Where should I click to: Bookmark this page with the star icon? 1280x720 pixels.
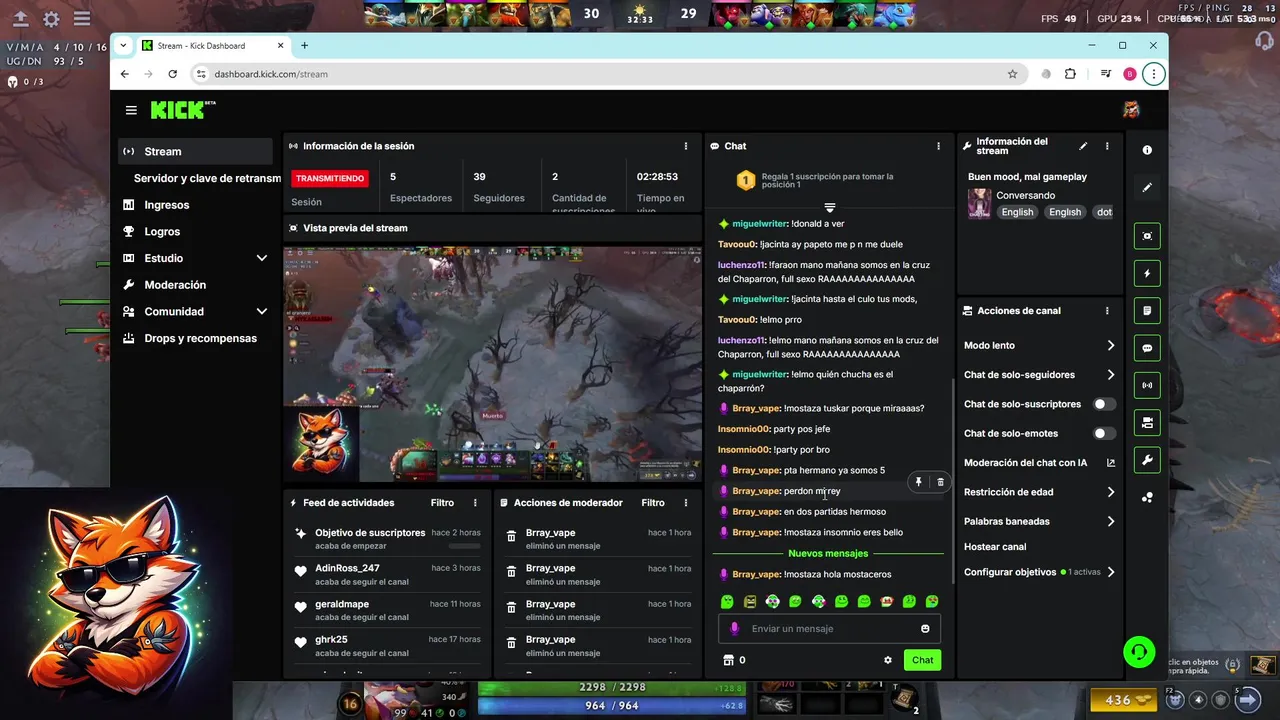(1012, 74)
